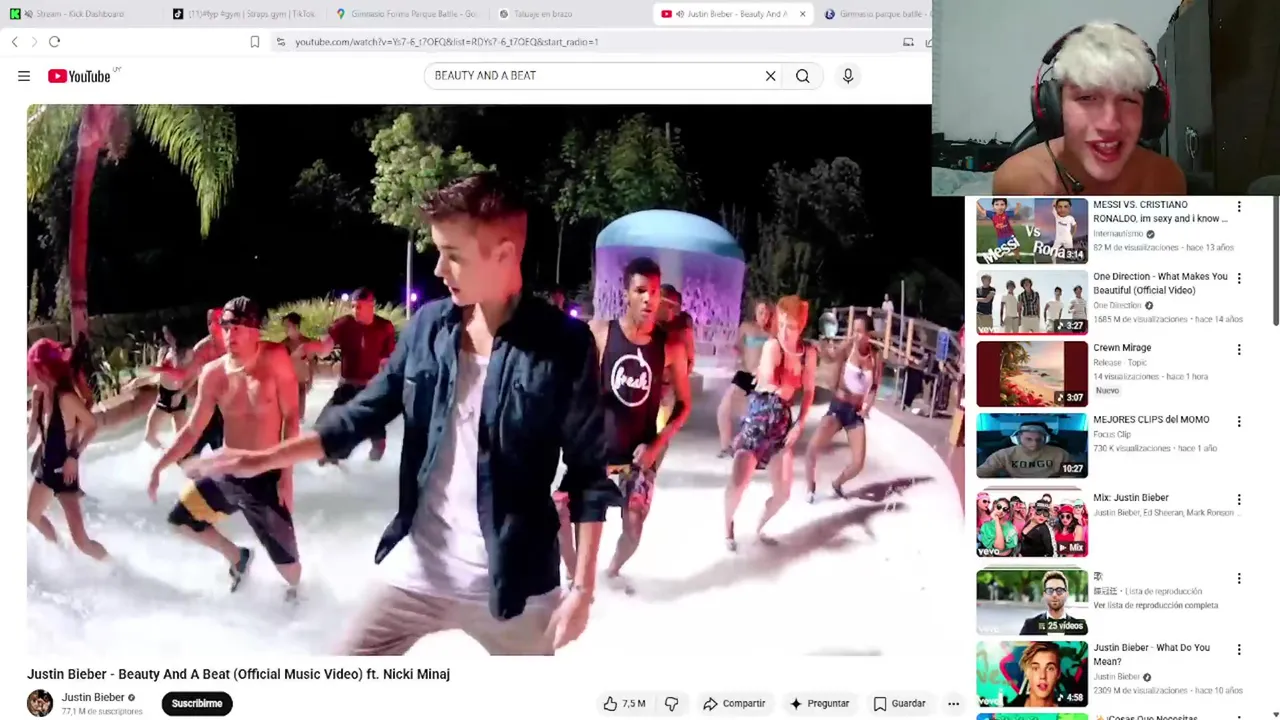Viewport: 1280px width, 720px height.
Task: Bookmark this page via the address-bar bookmark icon
Action: (x=255, y=42)
